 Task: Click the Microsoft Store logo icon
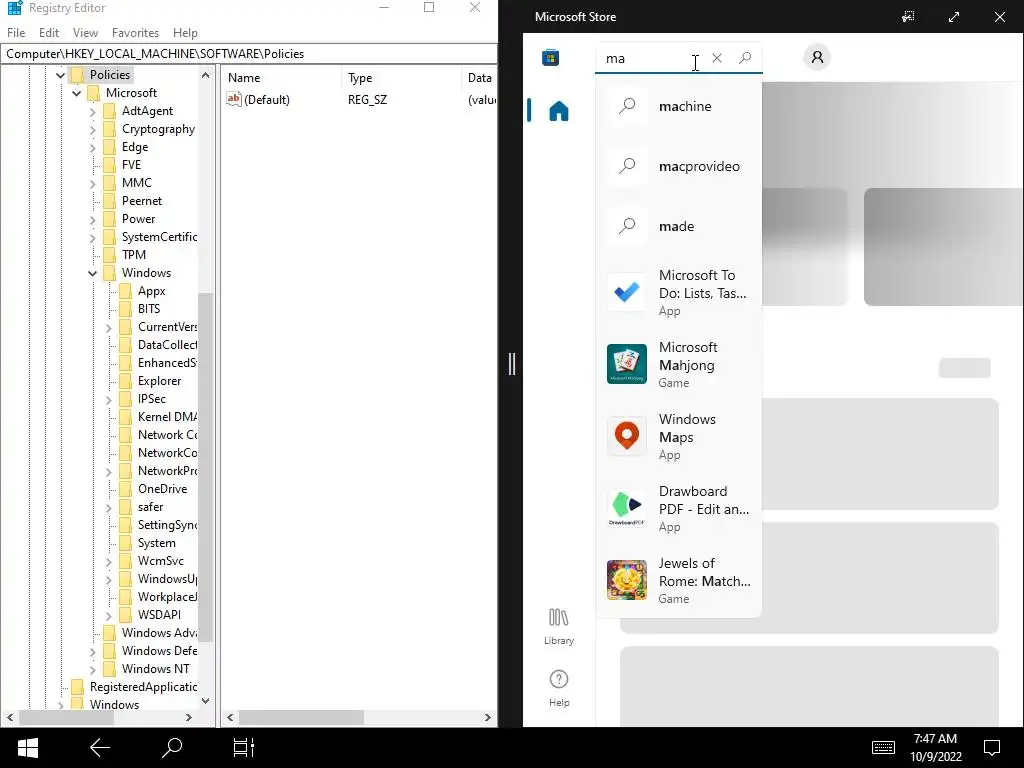[x=551, y=57]
